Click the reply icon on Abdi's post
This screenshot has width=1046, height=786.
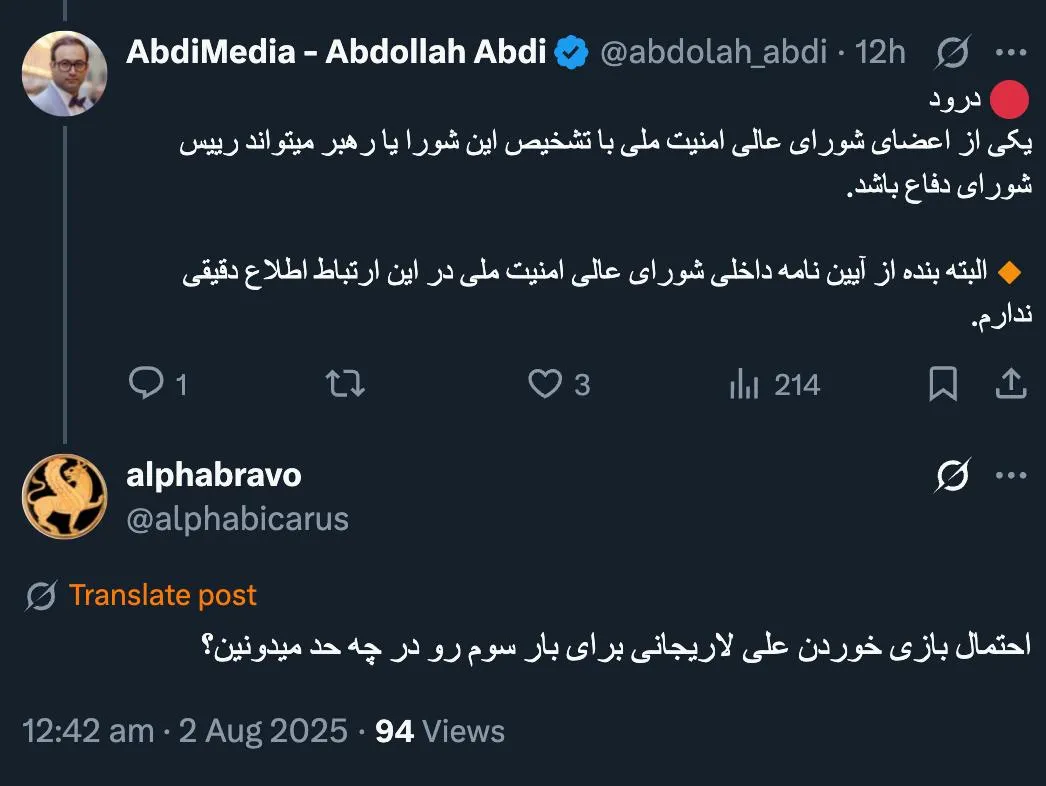click(147, 384)
